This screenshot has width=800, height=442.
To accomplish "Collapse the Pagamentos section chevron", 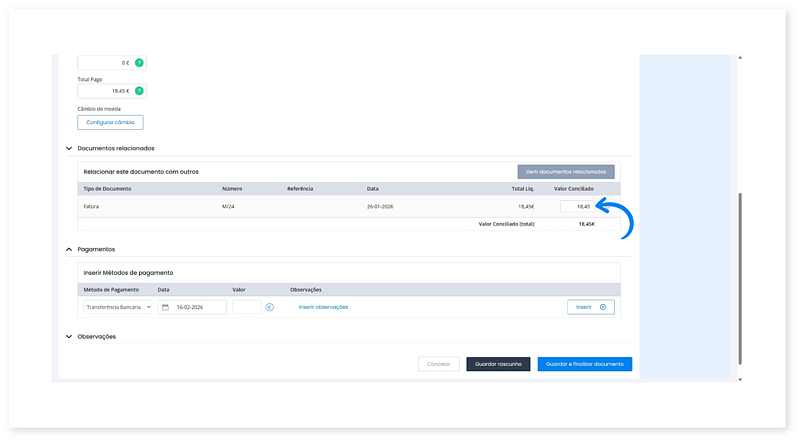I will click(x=68, y=249).
